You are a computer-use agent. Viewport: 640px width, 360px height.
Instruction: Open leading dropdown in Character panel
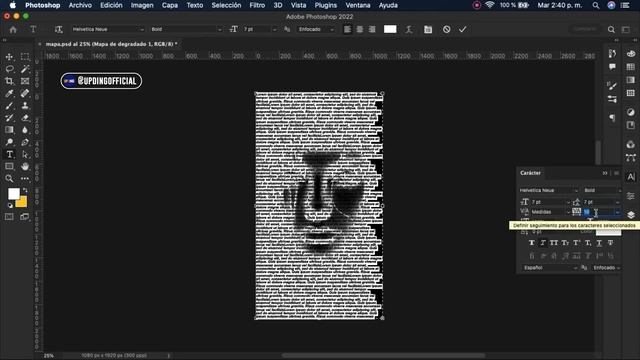(602, 202)
